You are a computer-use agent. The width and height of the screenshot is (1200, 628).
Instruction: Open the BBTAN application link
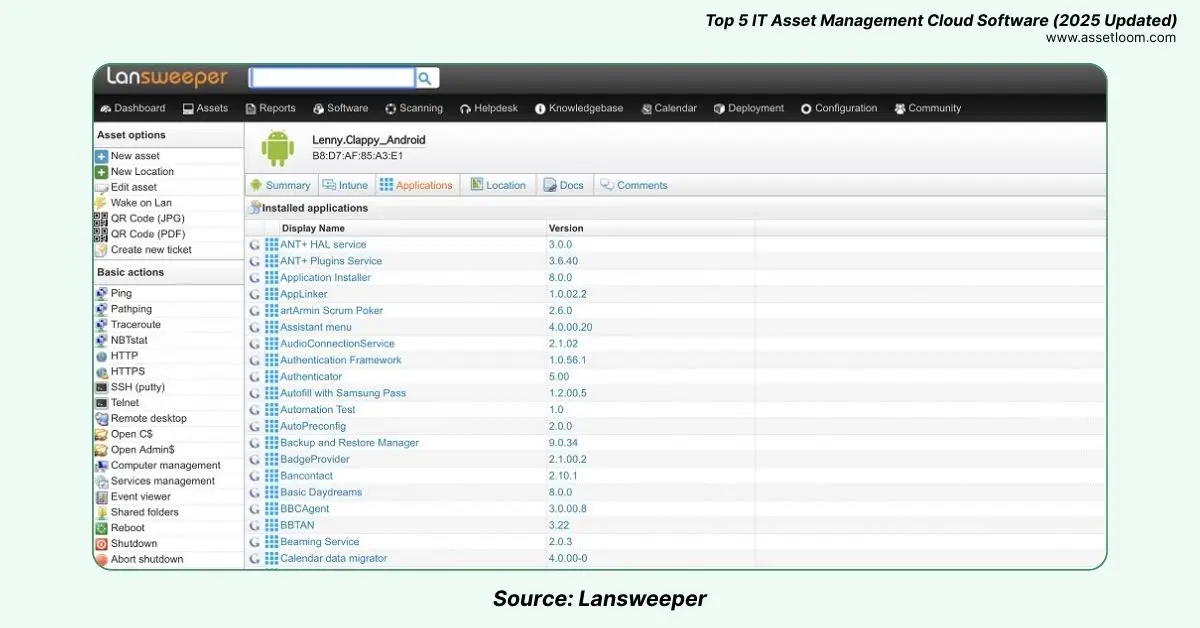coord(297,525)
